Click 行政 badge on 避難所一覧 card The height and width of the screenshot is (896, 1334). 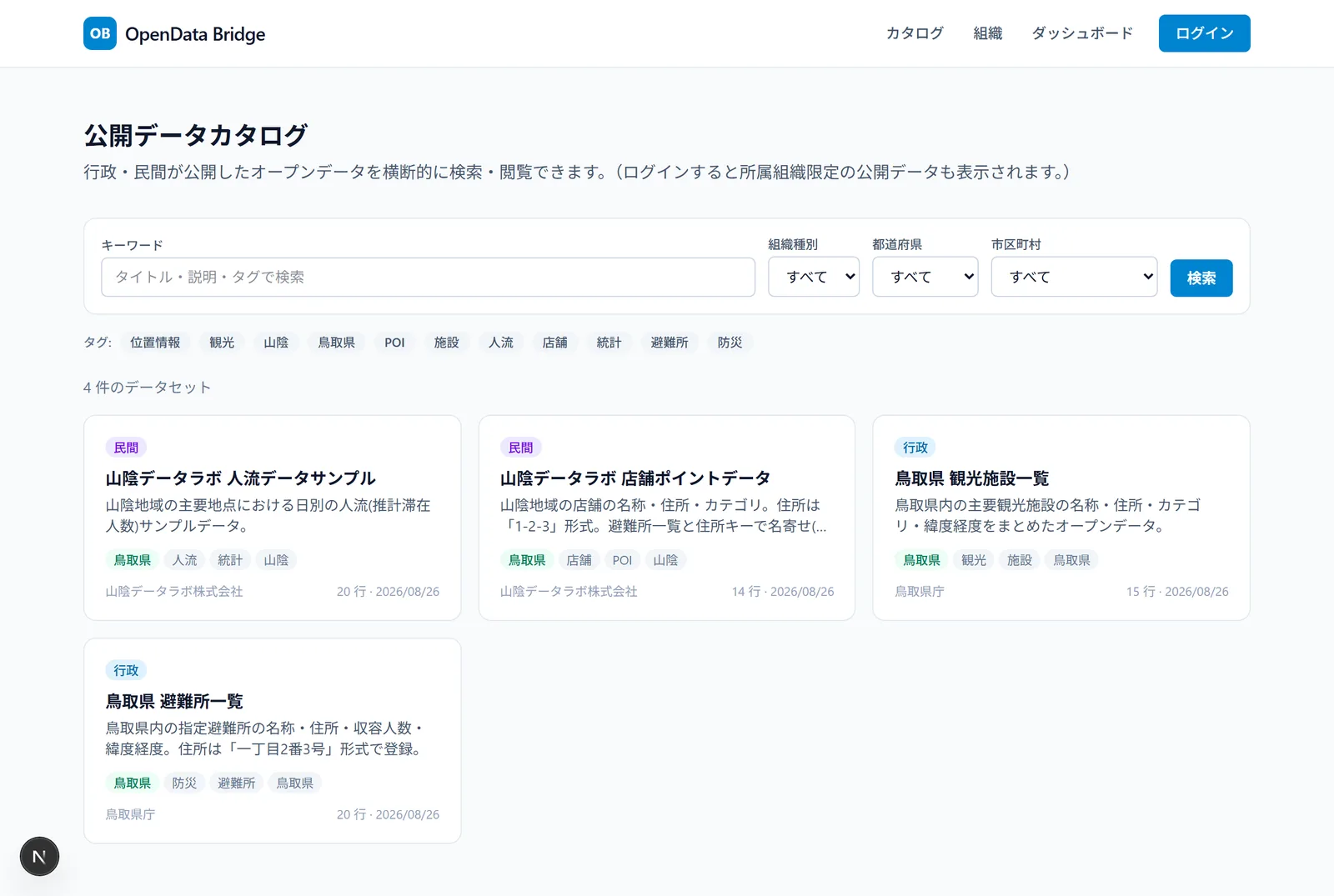(x=126, y=670)
